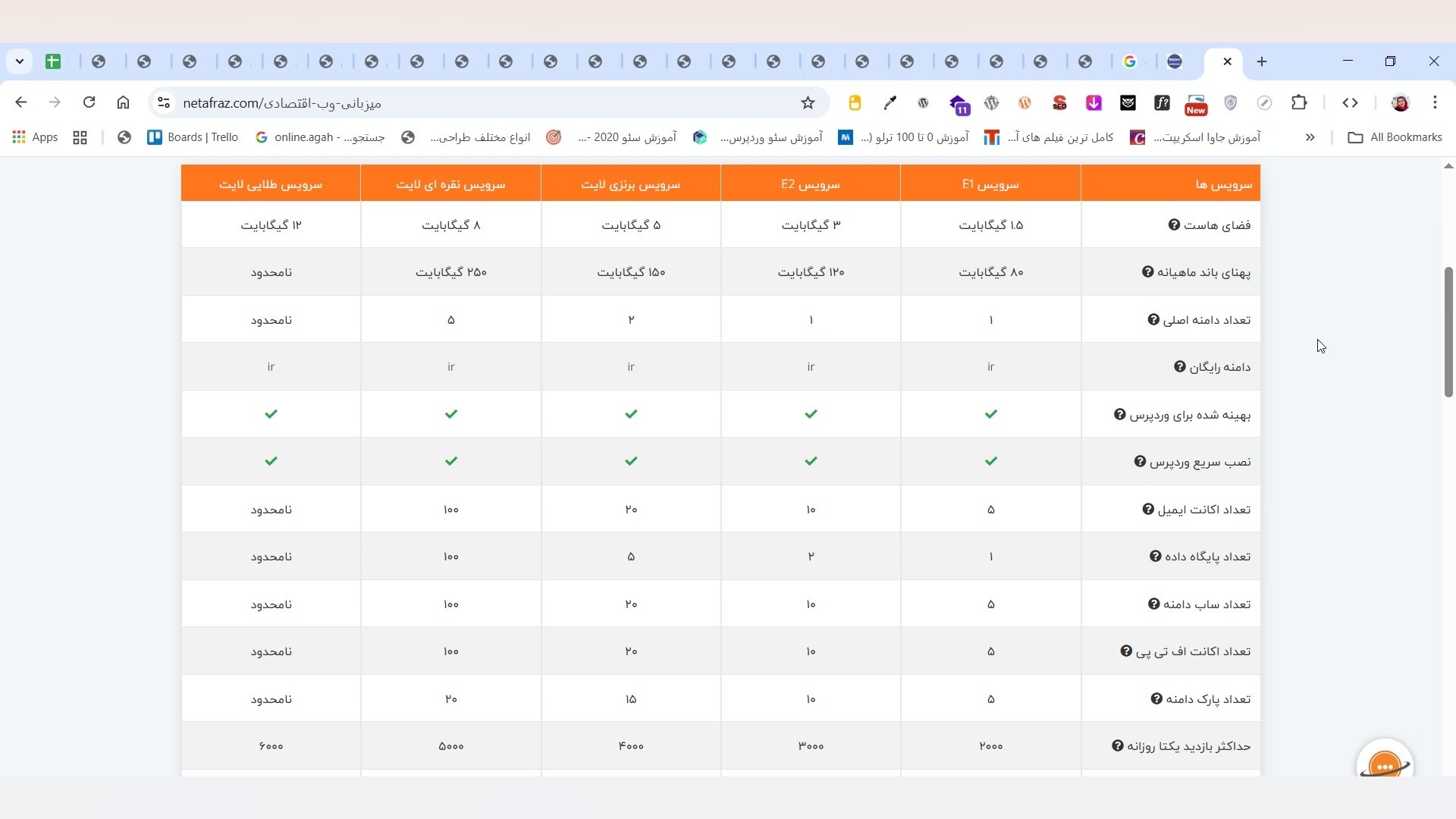Bookmark this page with the star icon
The image size is (1456, 819).
(x=808, y=103)
